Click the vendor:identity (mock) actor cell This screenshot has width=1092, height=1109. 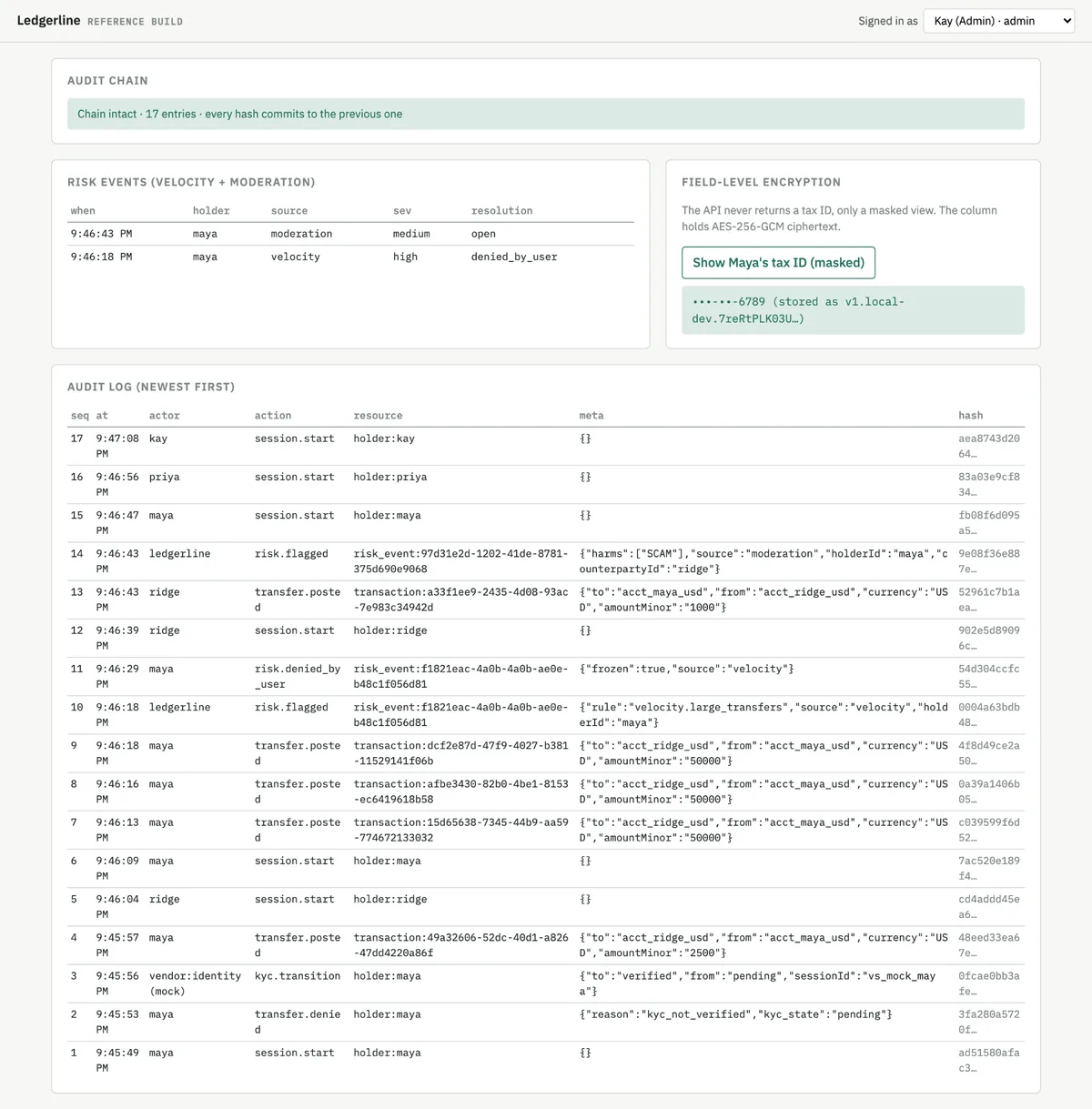[x=196, y=983]
